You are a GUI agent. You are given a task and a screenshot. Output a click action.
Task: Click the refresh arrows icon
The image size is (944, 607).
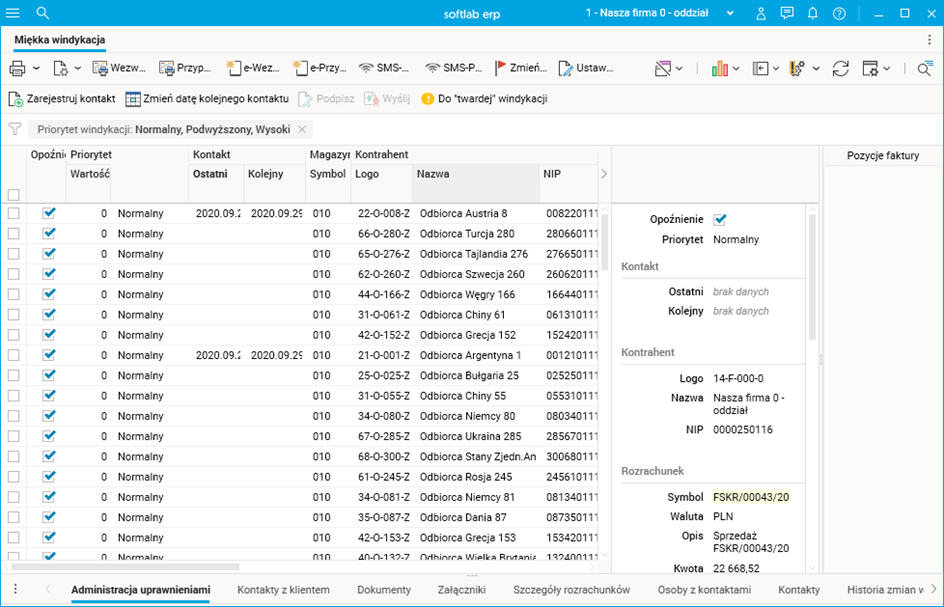(x=840, y=68)
